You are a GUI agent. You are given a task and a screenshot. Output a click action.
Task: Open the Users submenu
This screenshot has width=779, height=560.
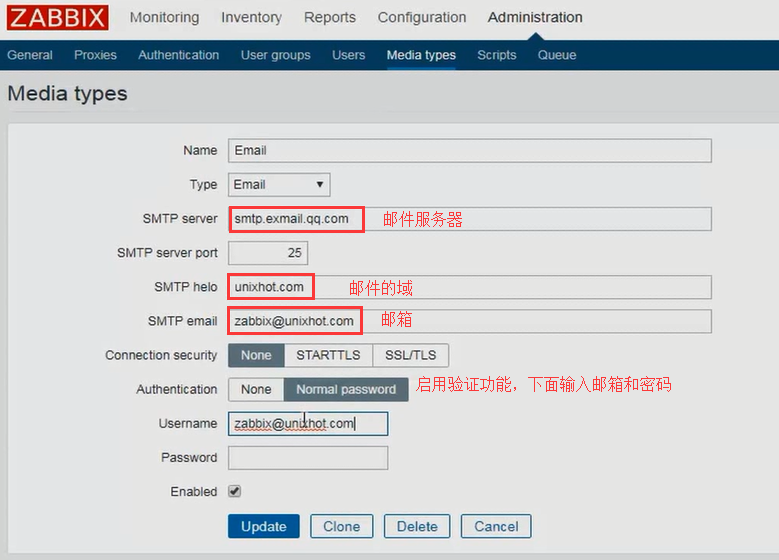click(x=349, y=55)
